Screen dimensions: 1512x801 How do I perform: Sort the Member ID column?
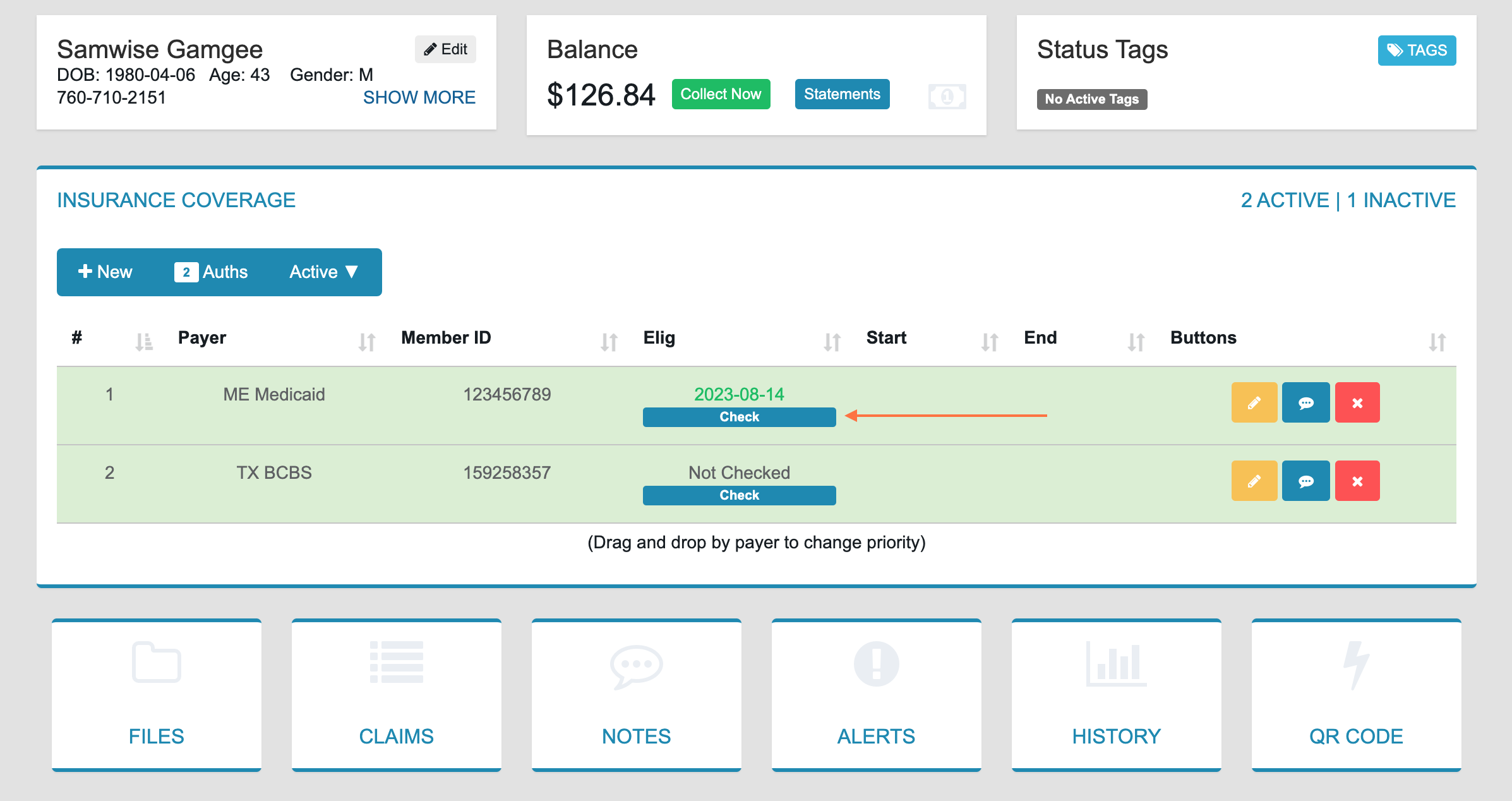tap(608, 341)
